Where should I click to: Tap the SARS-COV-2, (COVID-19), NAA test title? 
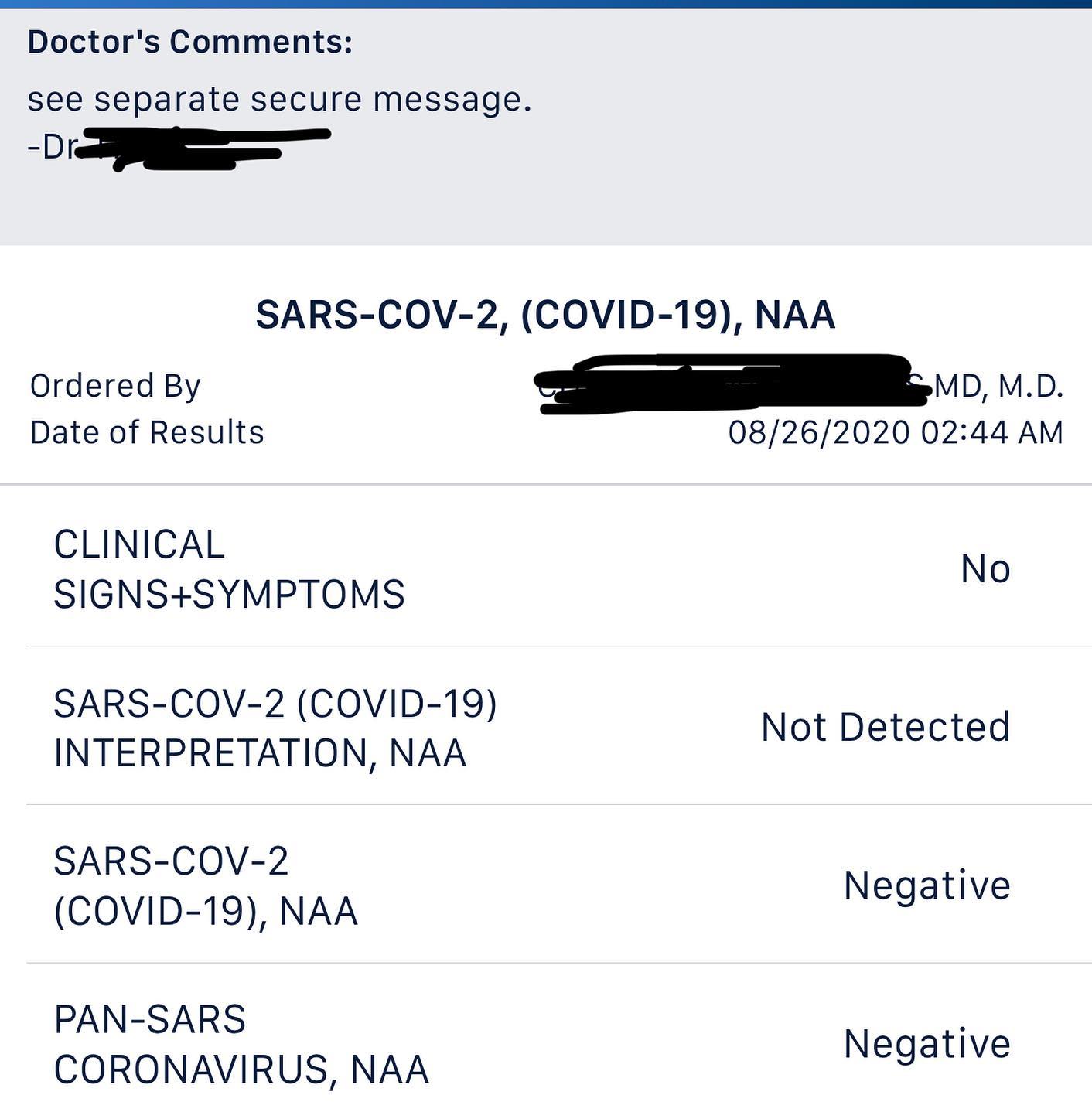(545, 315)
